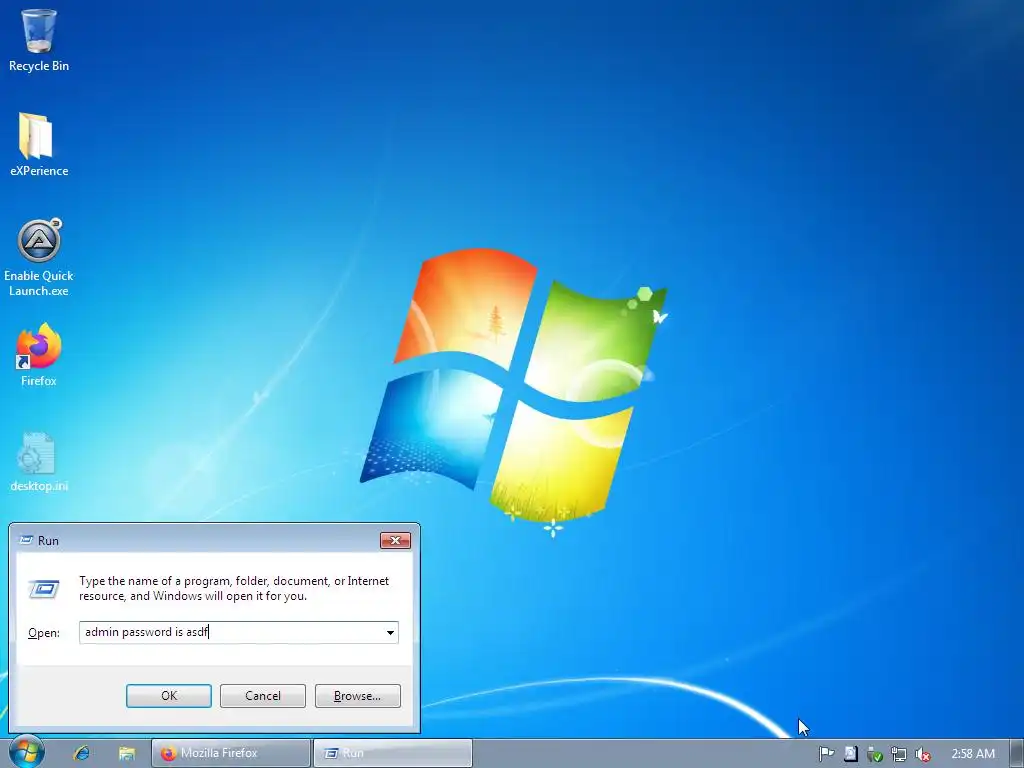
Task: Click the Browse... button in the Run dialog
Action: coord(357,696)
